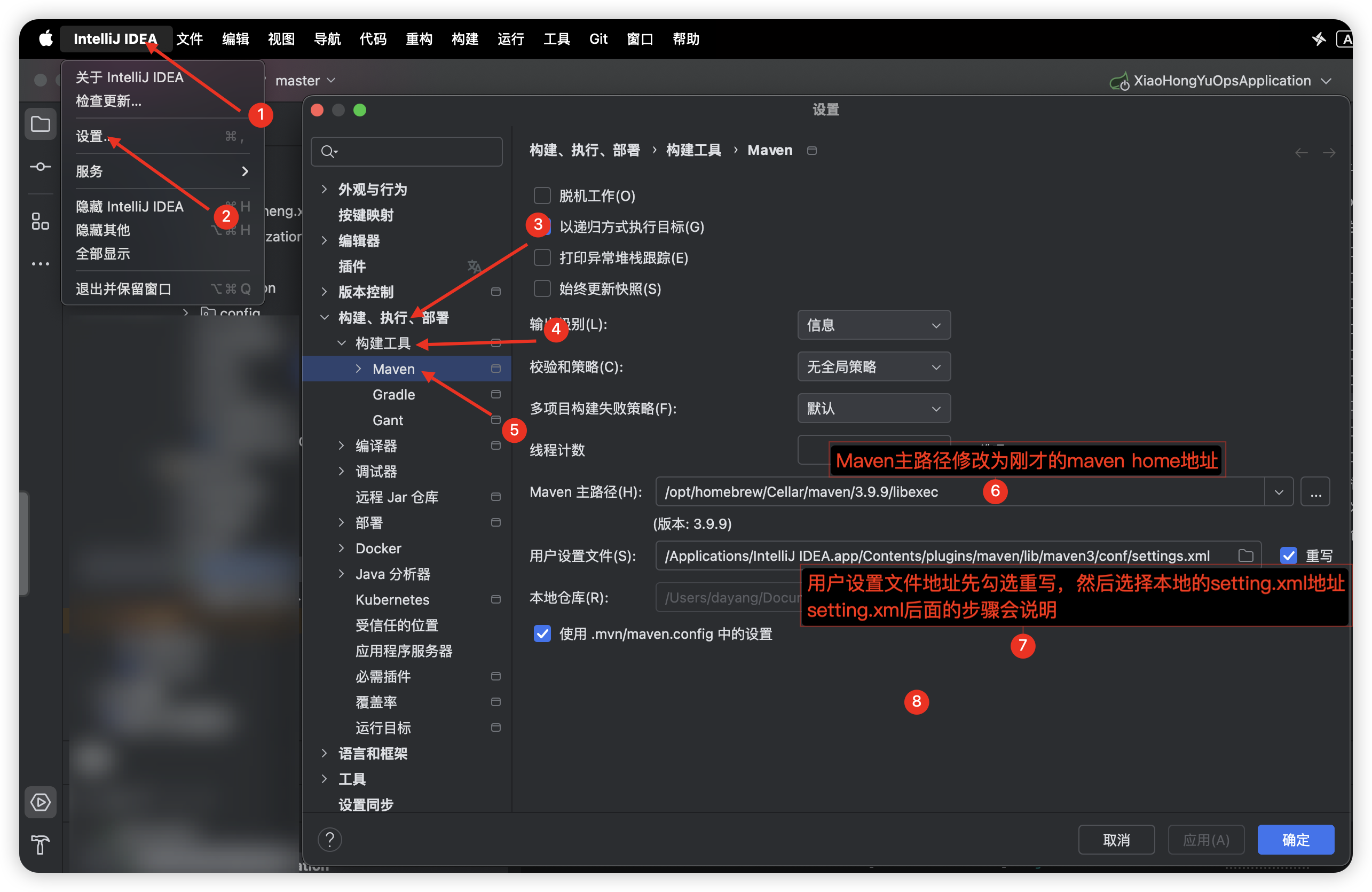Enable the 打印异常堆栈跟踪 checkbox
This screenshot has height=892, width=1372.
coord(542,258)
